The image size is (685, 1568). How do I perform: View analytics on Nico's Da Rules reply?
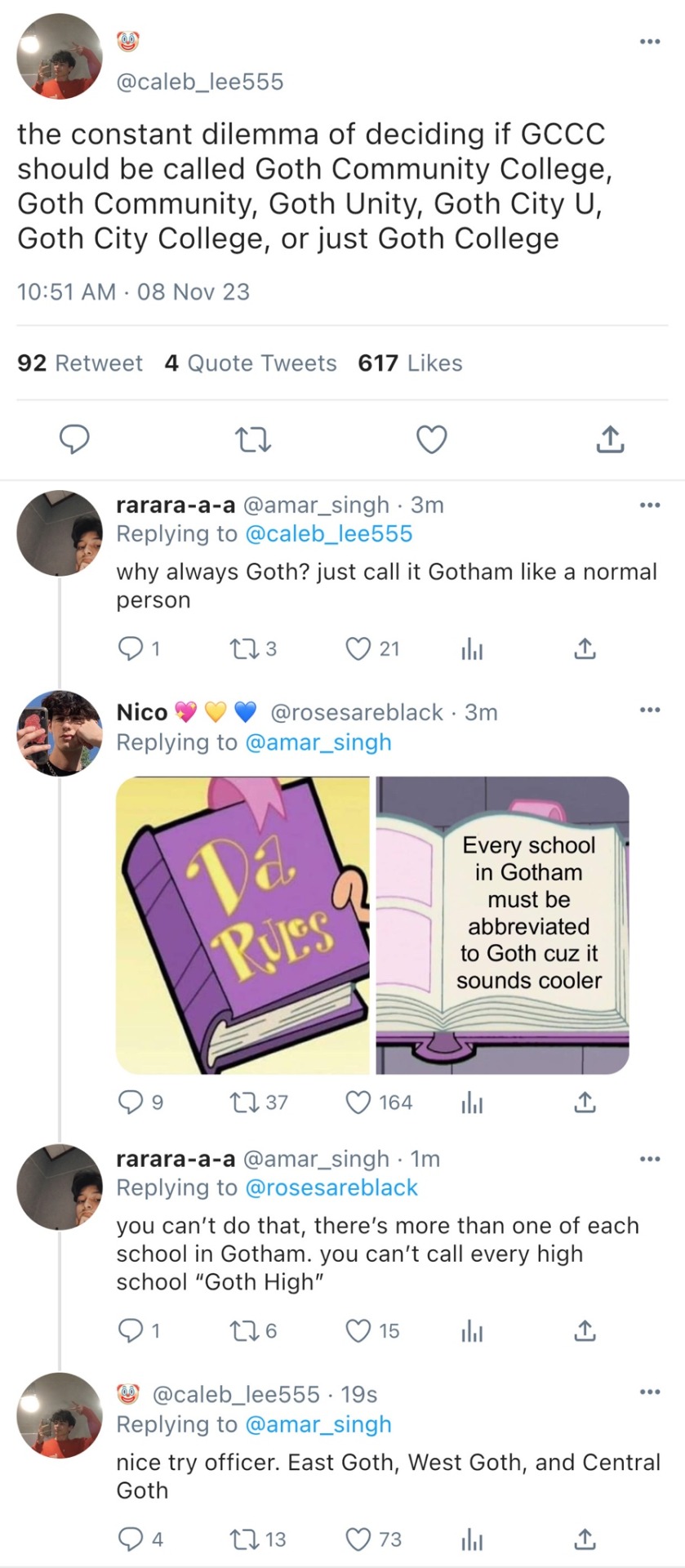point(472,1103)
